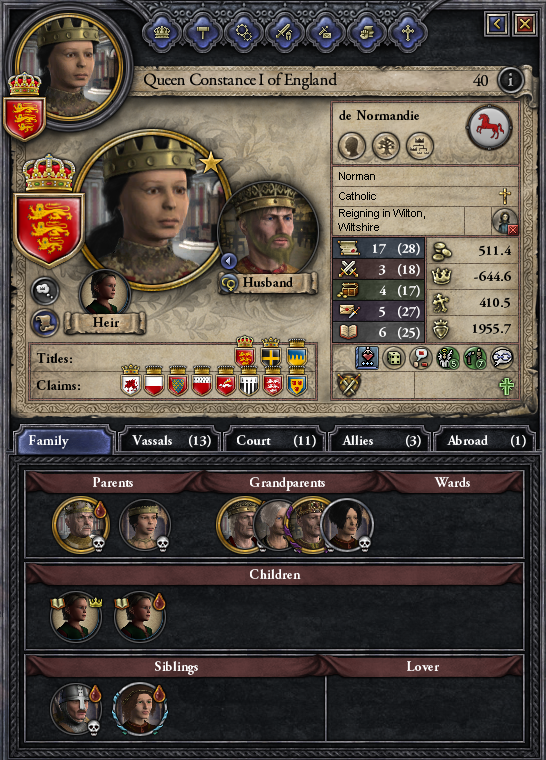This screenshot has height=760, width=546.
Task: Click the speech bubble diplomacy icon by the portrait
Action: pyautogui.click(x=44, y=291)
